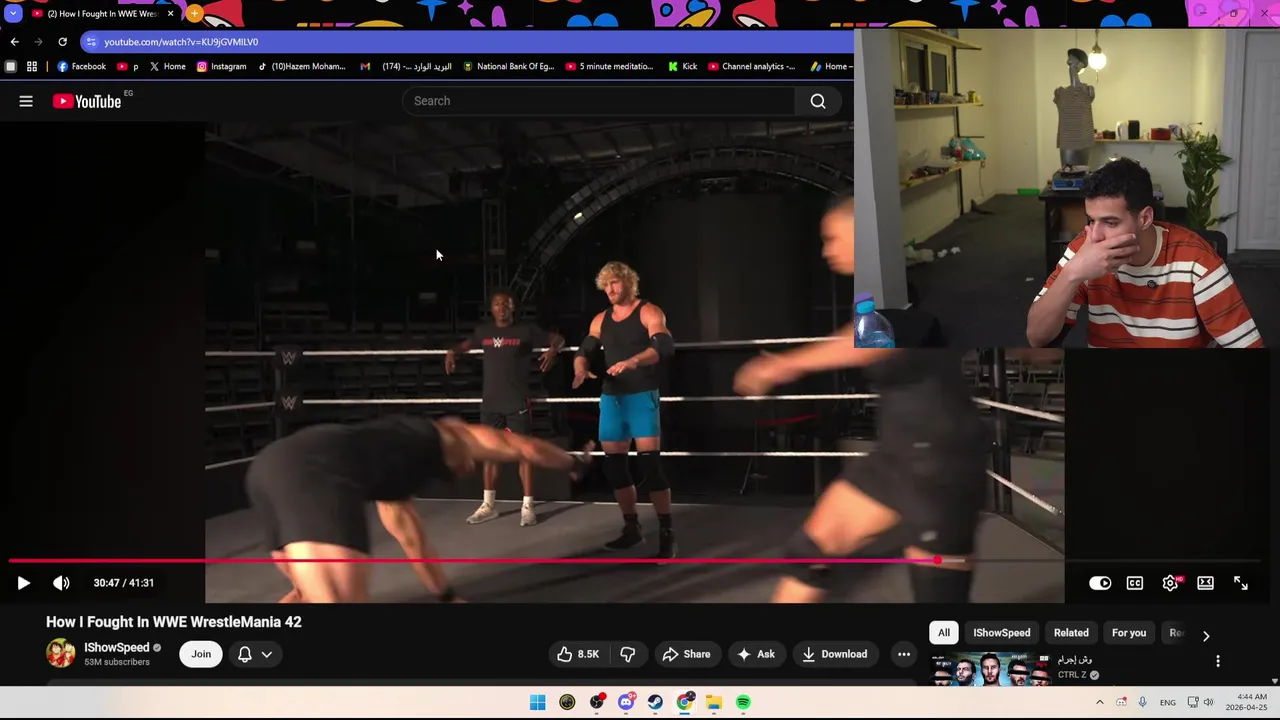The height and width of the screenshot is (720, 1280).
Task: Reload the page
Action: 62,42
